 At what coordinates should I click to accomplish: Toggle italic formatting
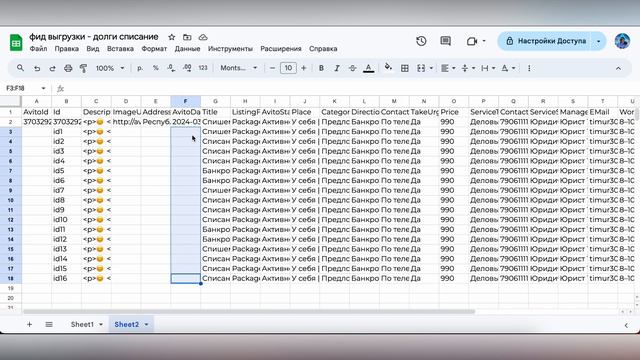click(337, 68)
